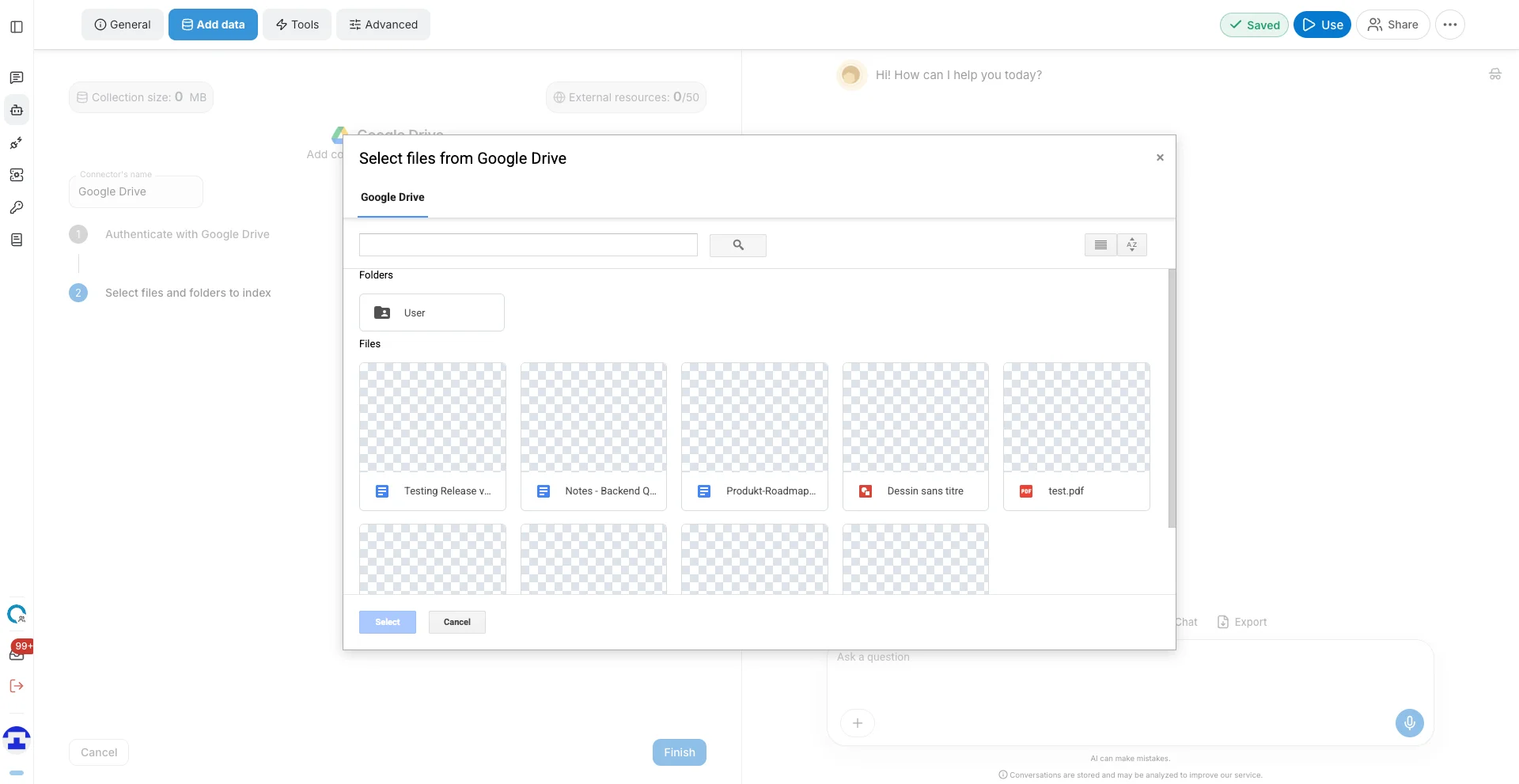Click the search magnifier button in picker
The width and height of the screenshot is (1519, 784).
738,245
